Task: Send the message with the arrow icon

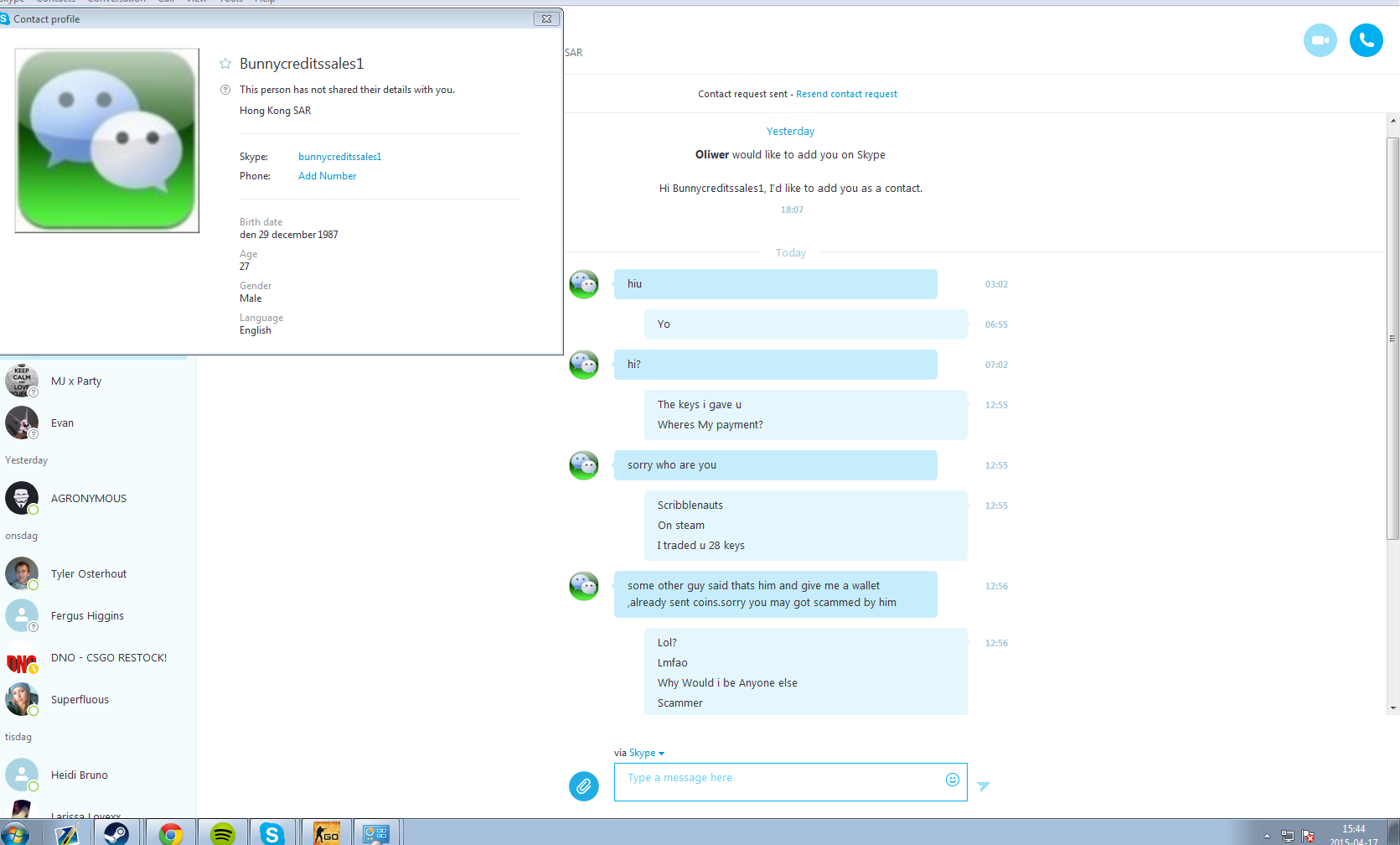Action: point(984,786)
